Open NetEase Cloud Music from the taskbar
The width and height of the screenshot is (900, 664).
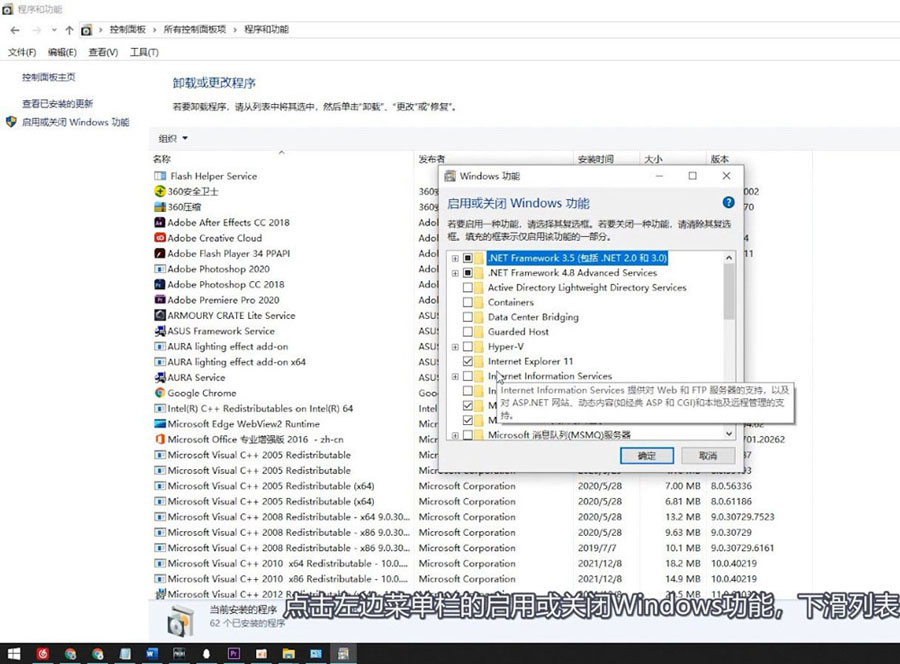click(x=42, y=654)
